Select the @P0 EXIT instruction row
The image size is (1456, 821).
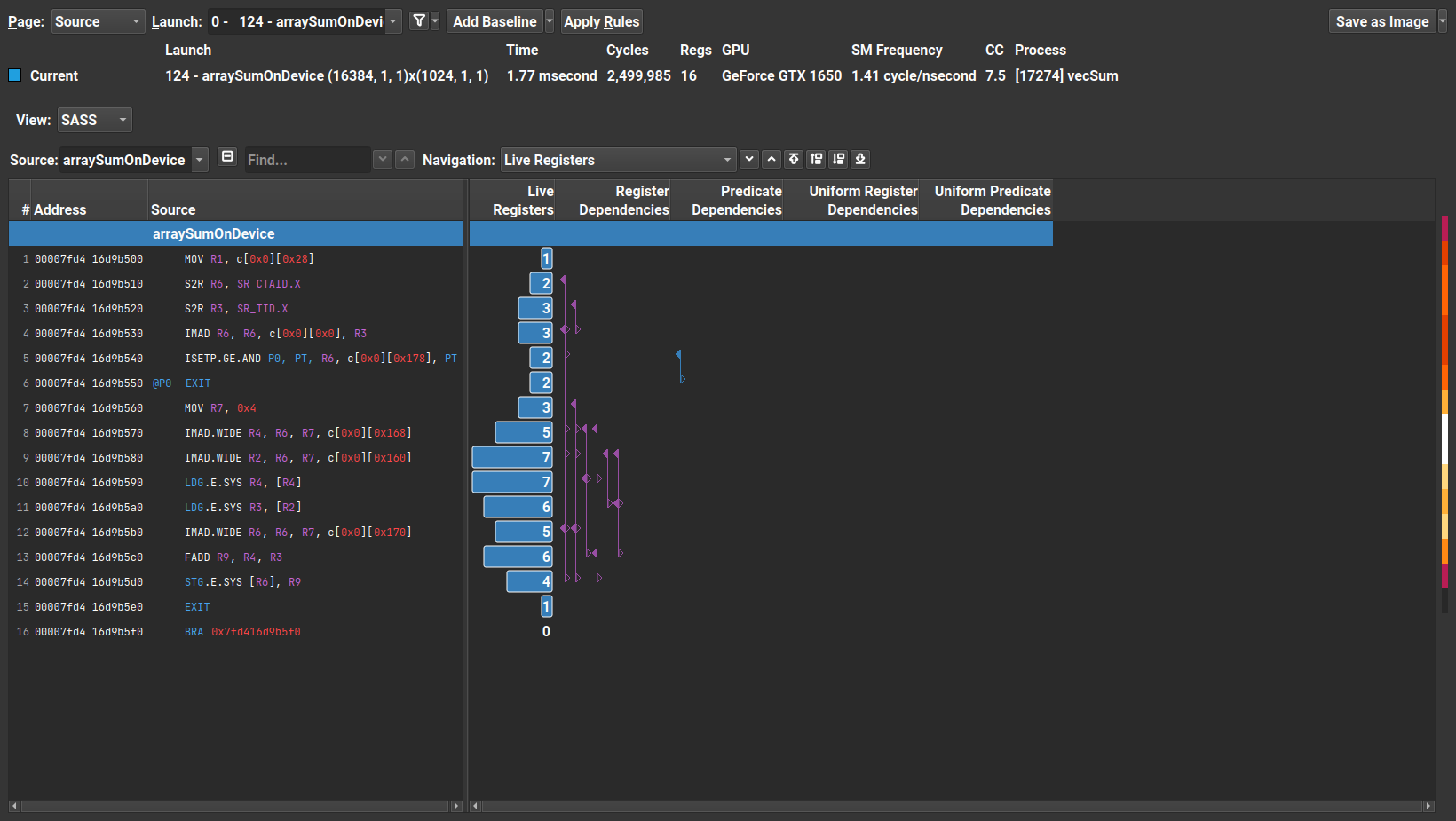tap(235, 383)
